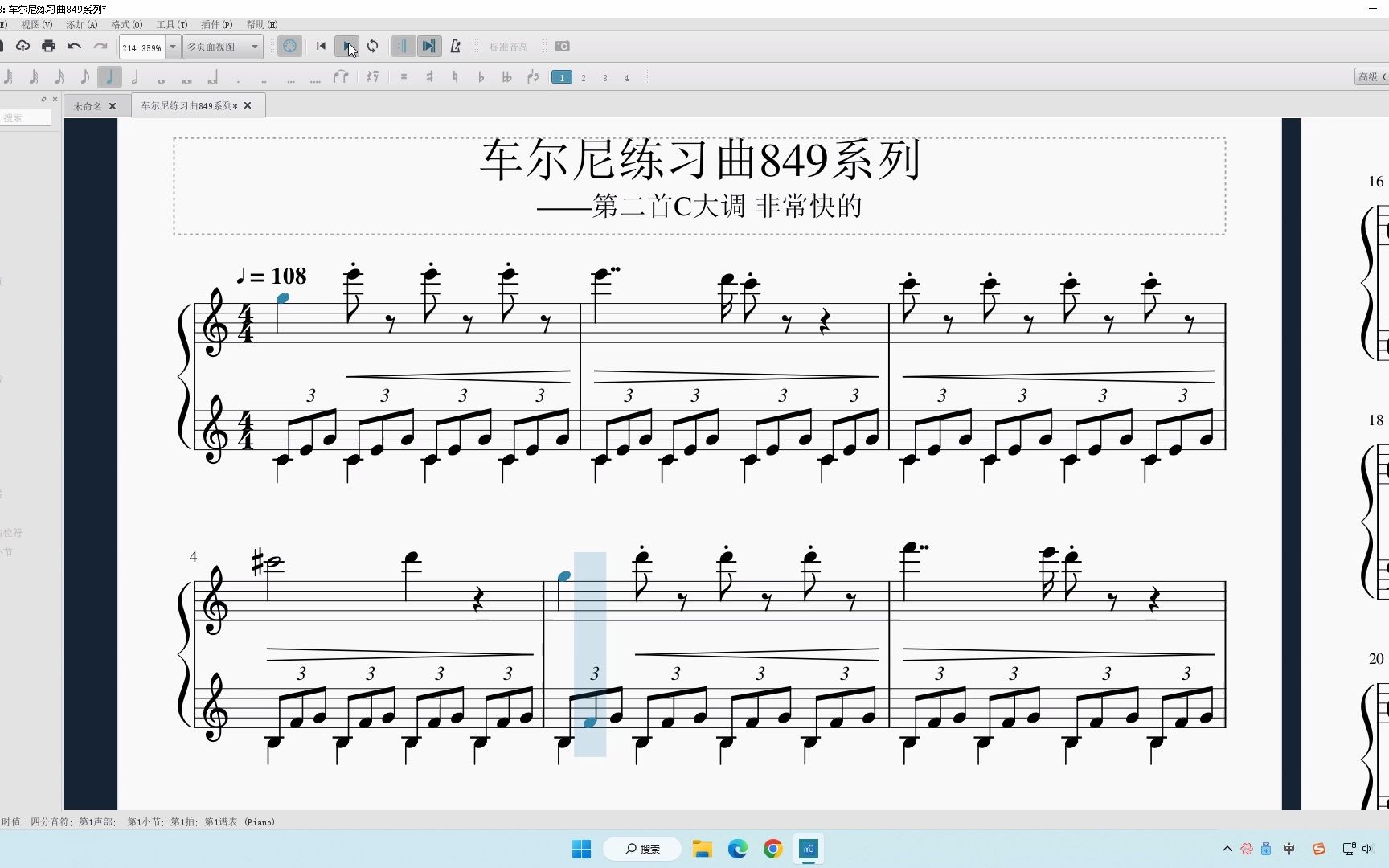Open the 插件(P) menu
The width and height of the screenshot is (1389, 868).
tap(217, 25)
